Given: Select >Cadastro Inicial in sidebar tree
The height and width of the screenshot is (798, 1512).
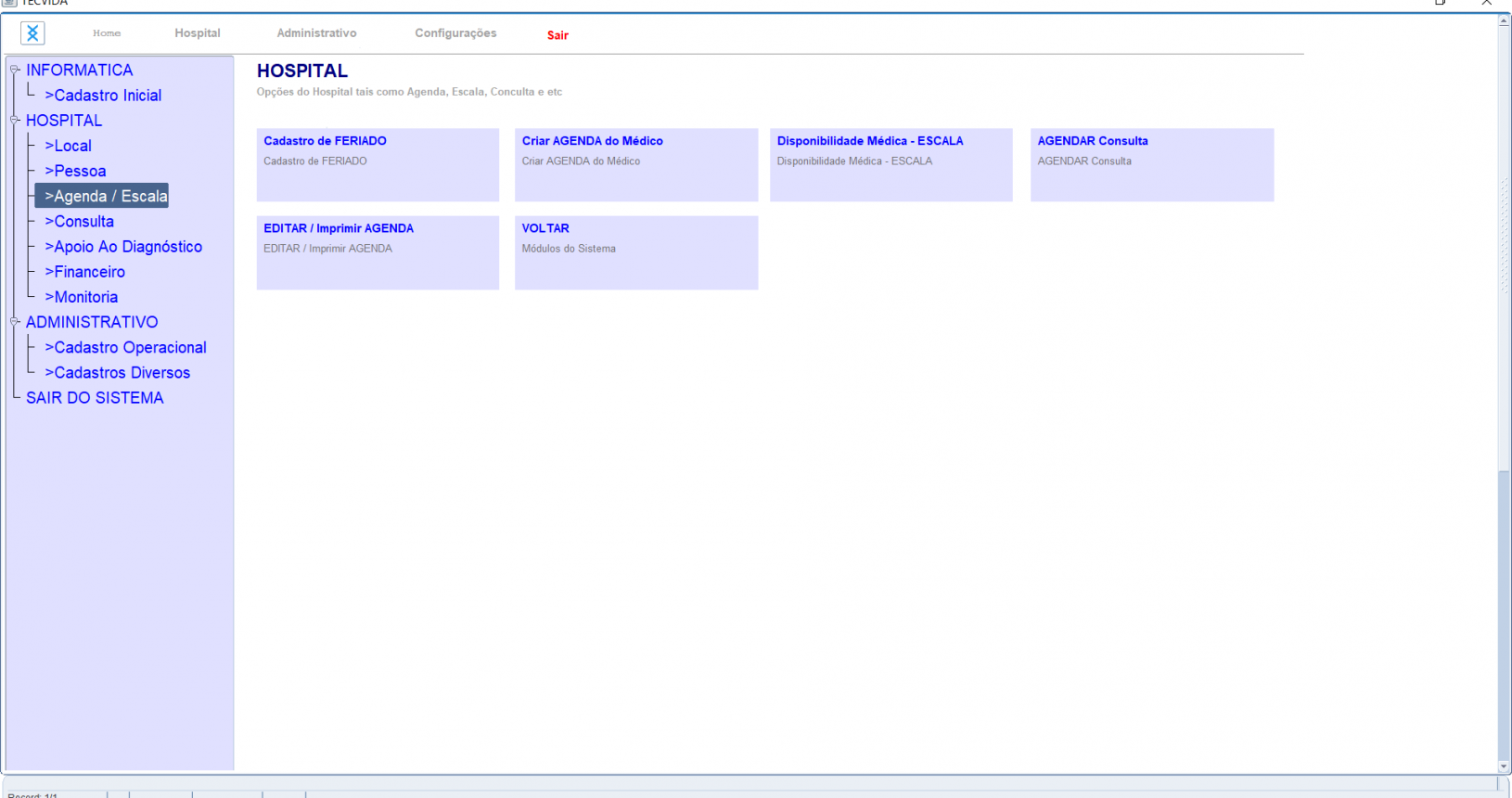Looking at the screenshot, I should (x=103, y=96).
